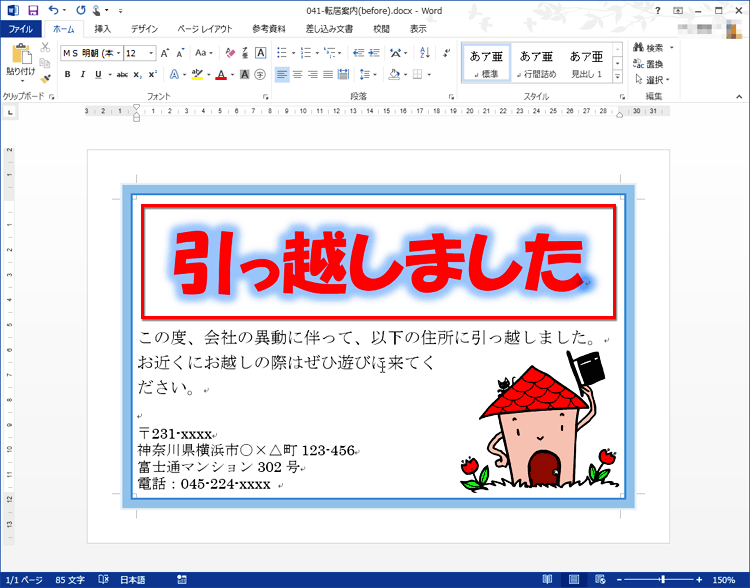
Task: Toggle italic formatting
Action: click(x=83, y=75)
